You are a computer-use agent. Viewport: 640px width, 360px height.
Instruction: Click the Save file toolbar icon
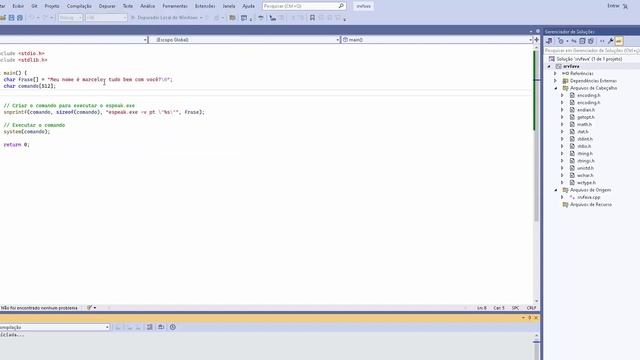(11, 18)
